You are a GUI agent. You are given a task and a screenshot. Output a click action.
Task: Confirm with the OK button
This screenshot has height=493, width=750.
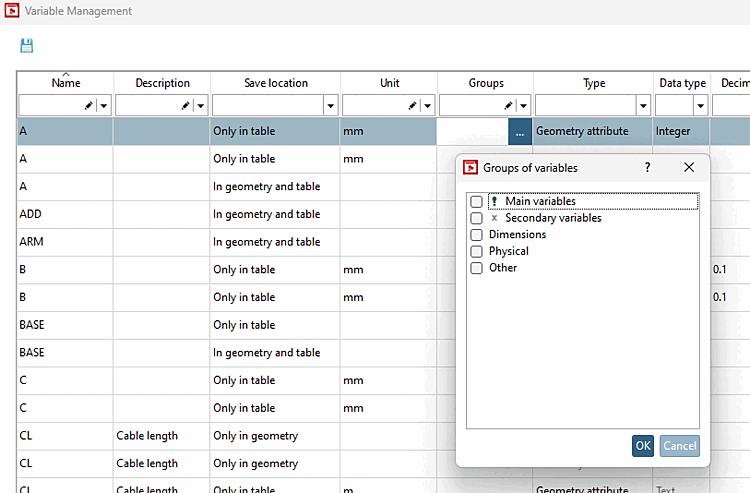pyautogui.click(x=642, y=446)
